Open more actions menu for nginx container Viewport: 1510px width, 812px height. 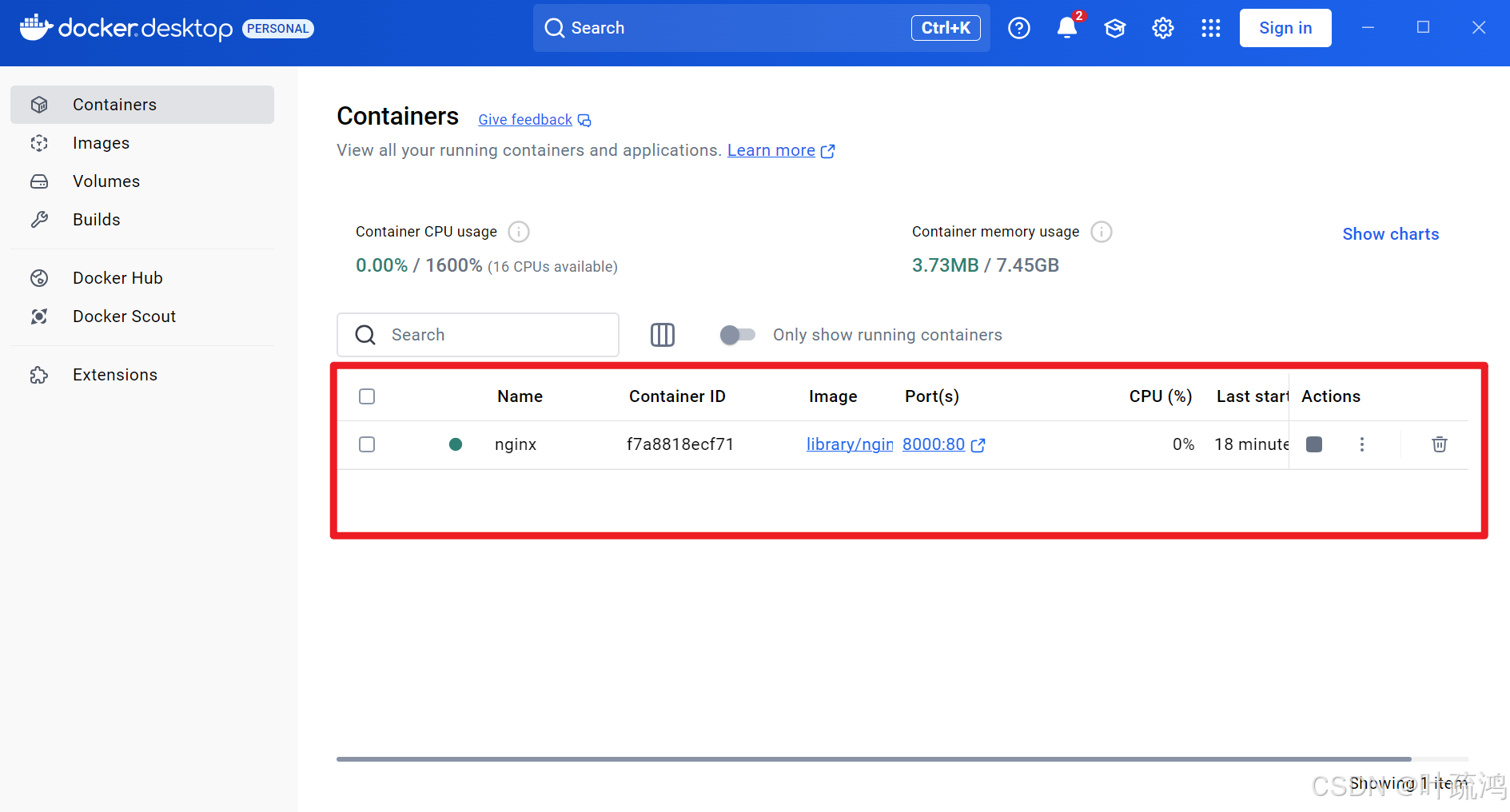tap(1362, 444)
